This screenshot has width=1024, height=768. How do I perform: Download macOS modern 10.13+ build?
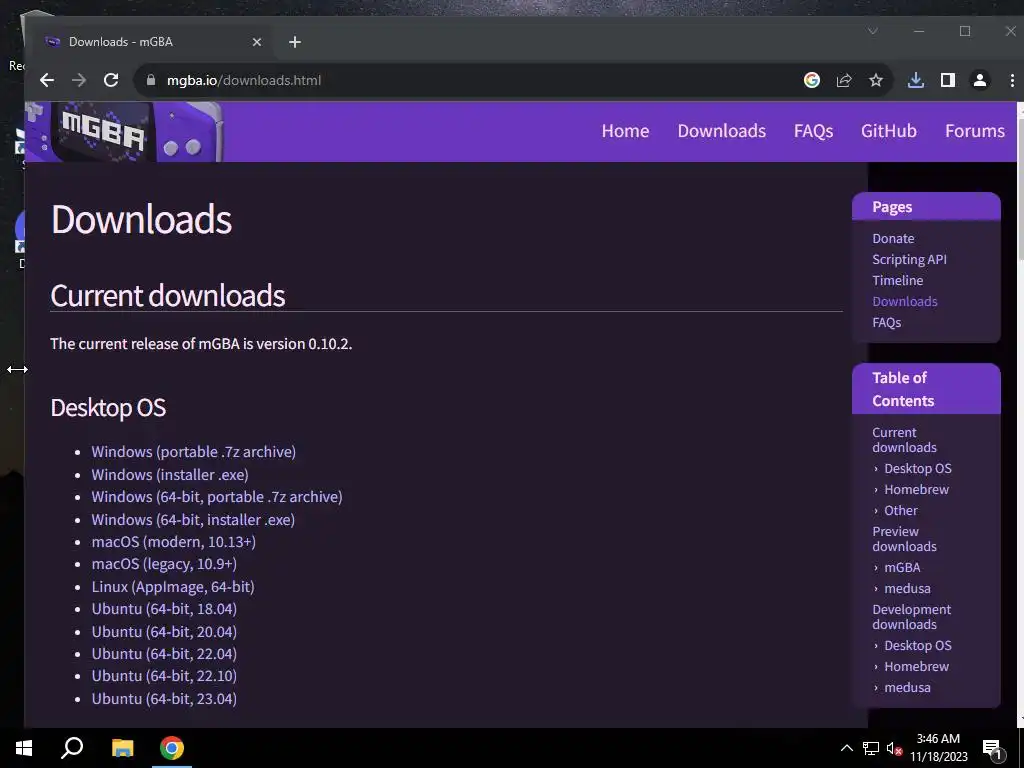point(174,542)
